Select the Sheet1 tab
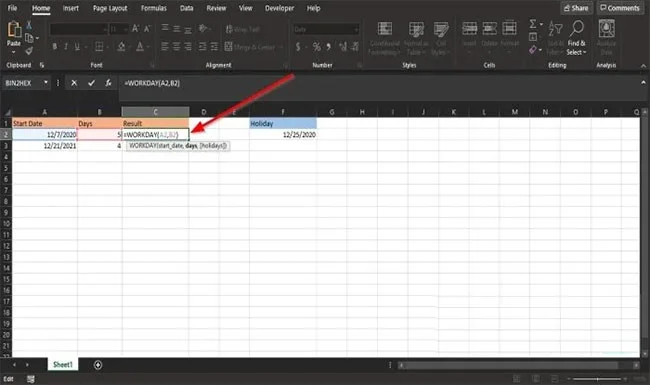Viewport: 650px width, 385px height. click(x=63, y=365)
